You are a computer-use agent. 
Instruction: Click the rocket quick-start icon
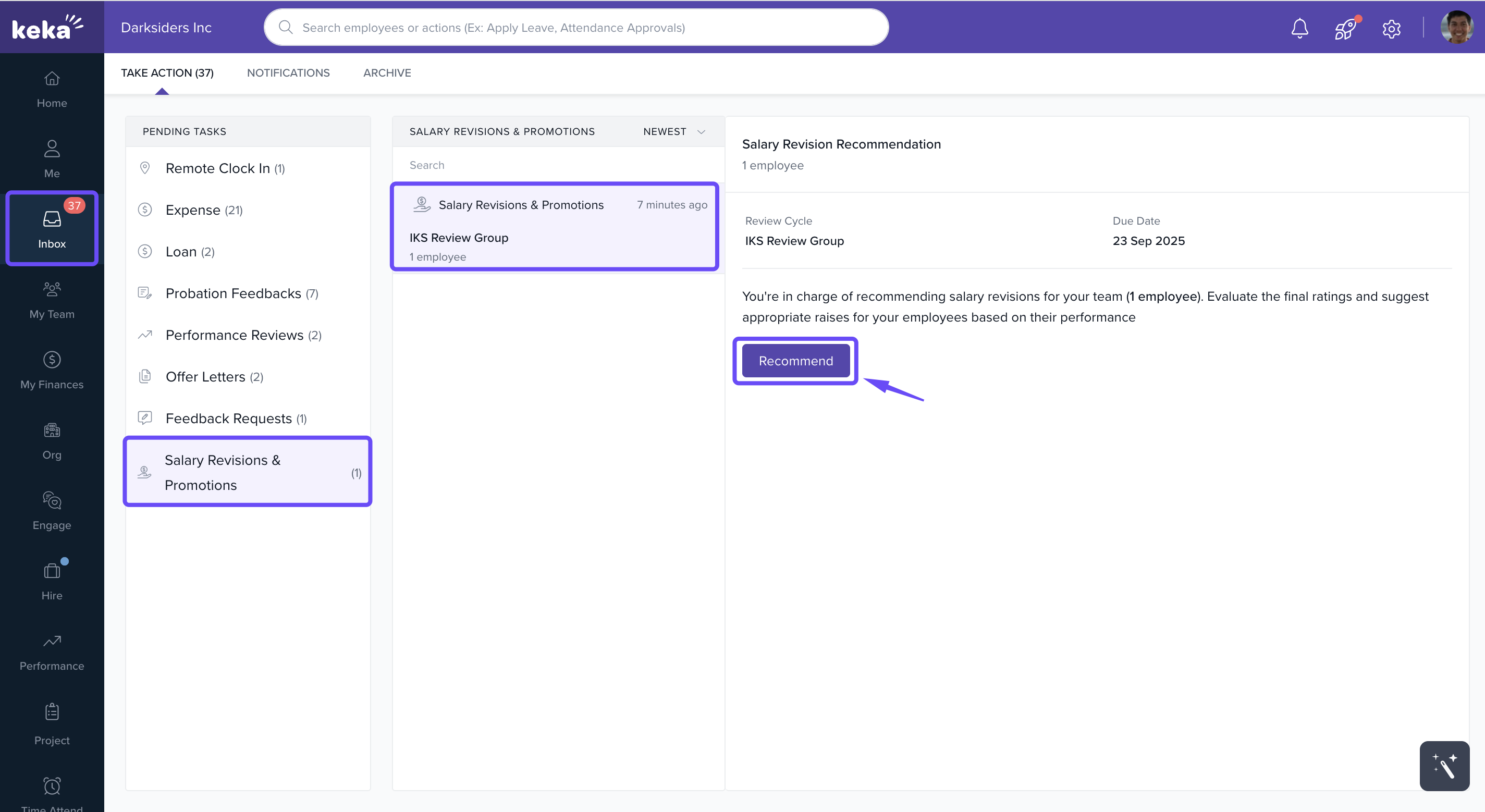[1345, 28]
